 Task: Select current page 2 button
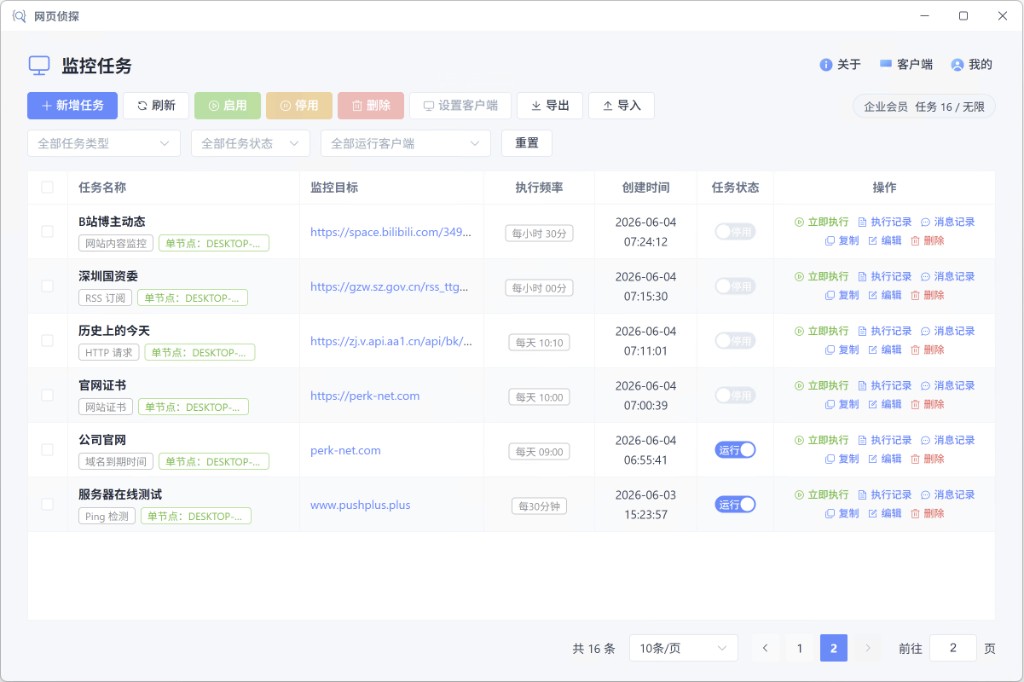[x=833, y=648]
